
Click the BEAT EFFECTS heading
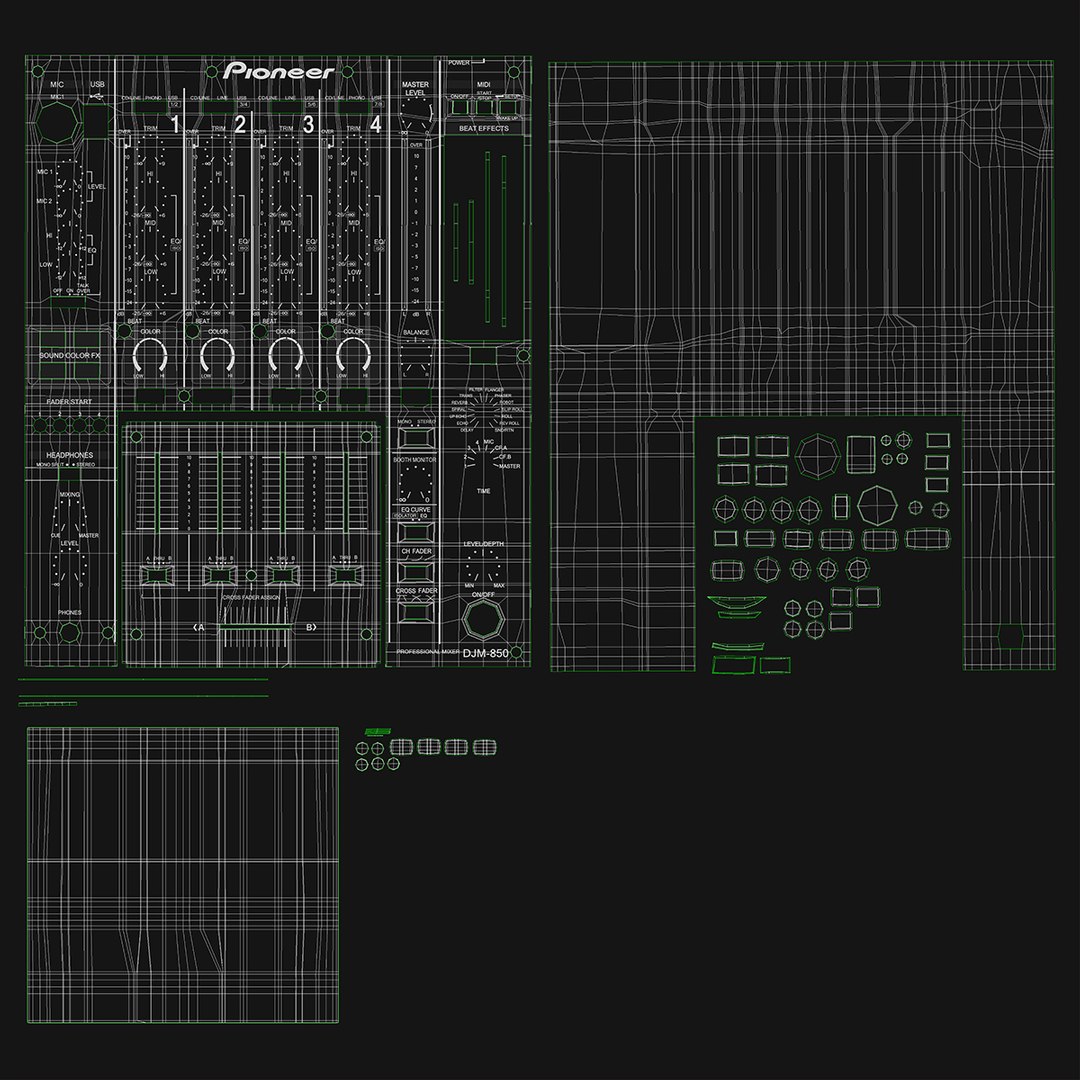484,128
